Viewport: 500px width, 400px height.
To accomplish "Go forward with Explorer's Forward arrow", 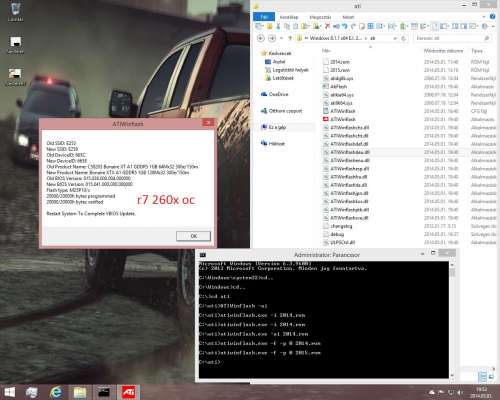I will [x=272, y=38].
